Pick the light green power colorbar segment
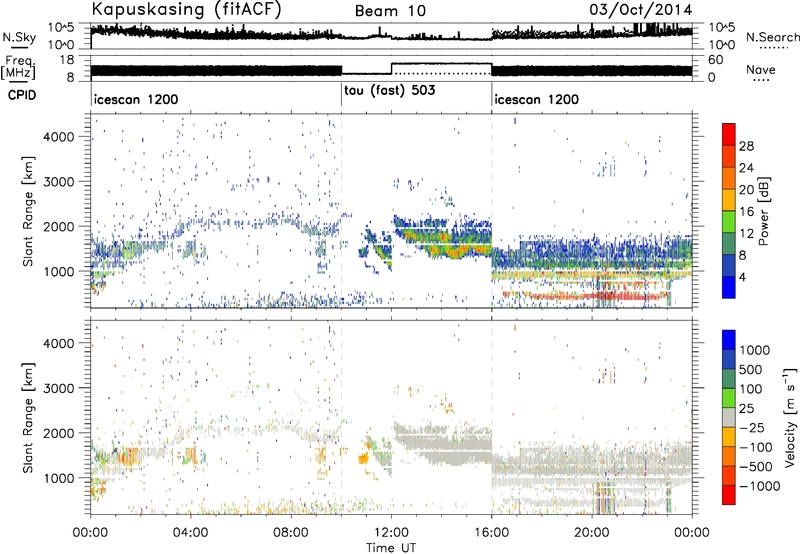This screenshot has height=554, width=800. click(729, 221)
